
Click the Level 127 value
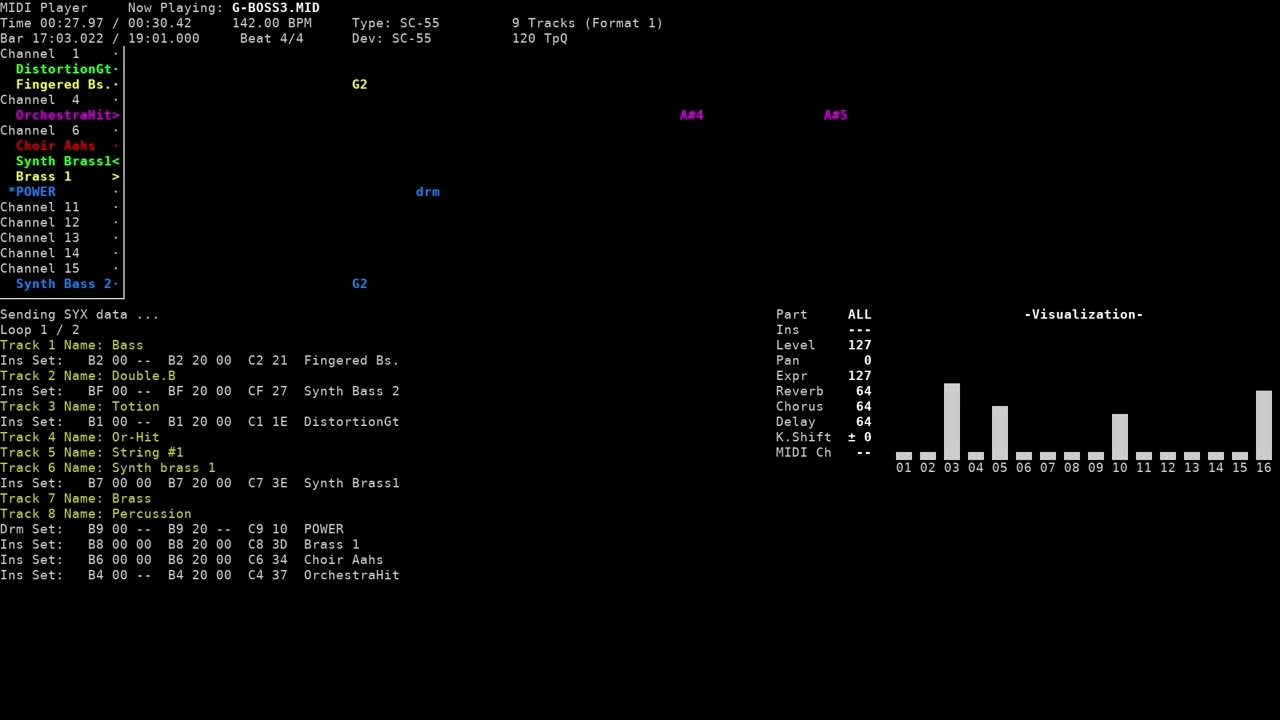860,345
